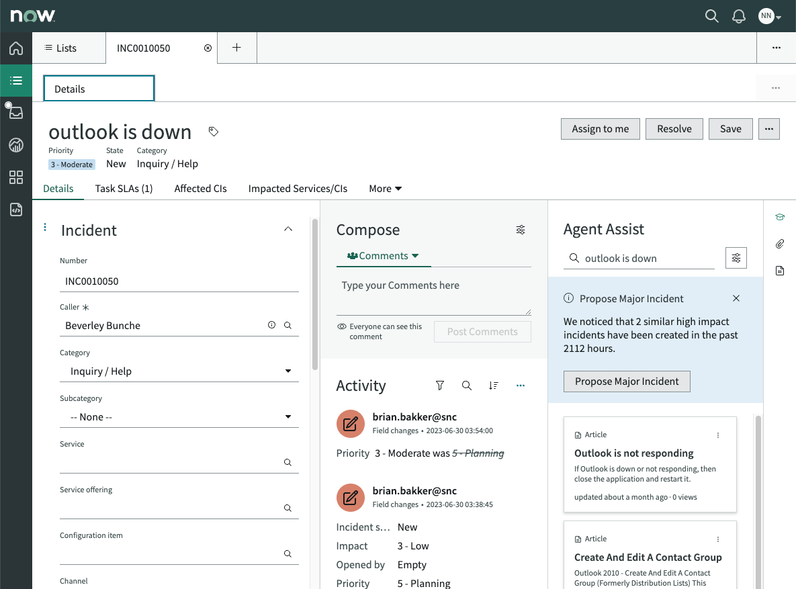Open more actions ellipsis beside Save

click(769, 129)
